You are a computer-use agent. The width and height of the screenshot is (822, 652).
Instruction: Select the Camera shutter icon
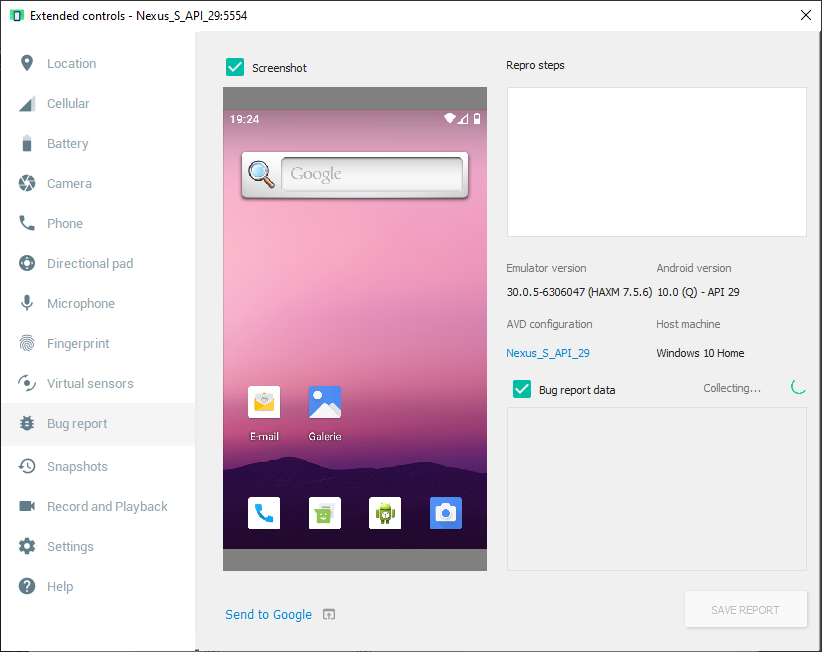pyautogui.click(x=27, y=183)
